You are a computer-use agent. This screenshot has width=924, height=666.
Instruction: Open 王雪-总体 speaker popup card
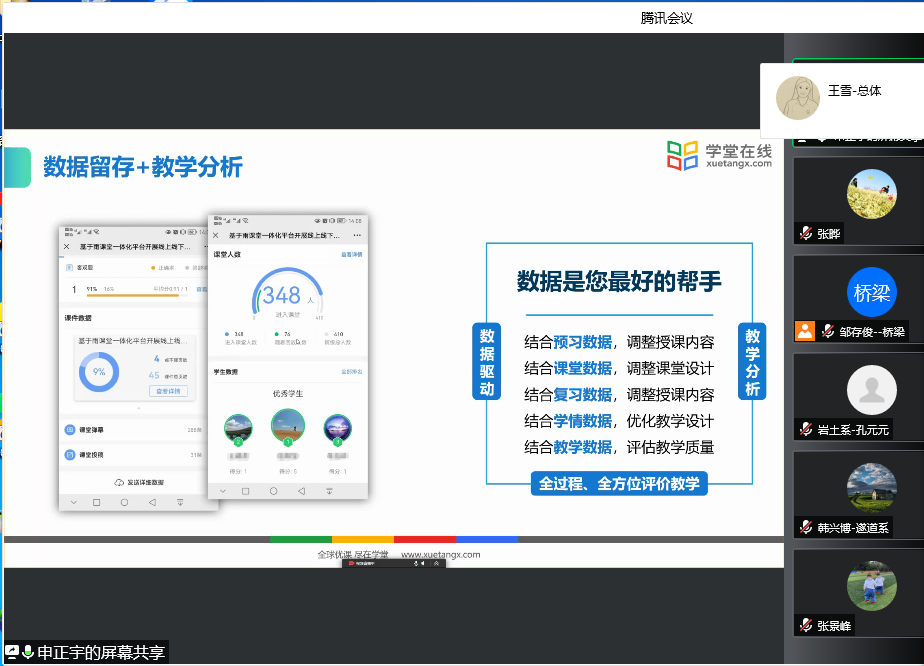(841, 100)
